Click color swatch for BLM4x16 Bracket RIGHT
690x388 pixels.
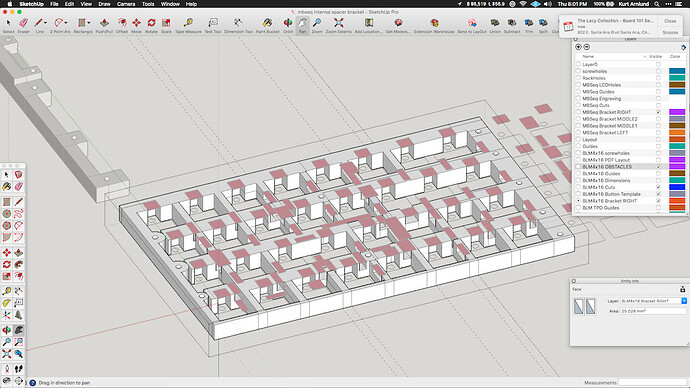coord(677,201)
